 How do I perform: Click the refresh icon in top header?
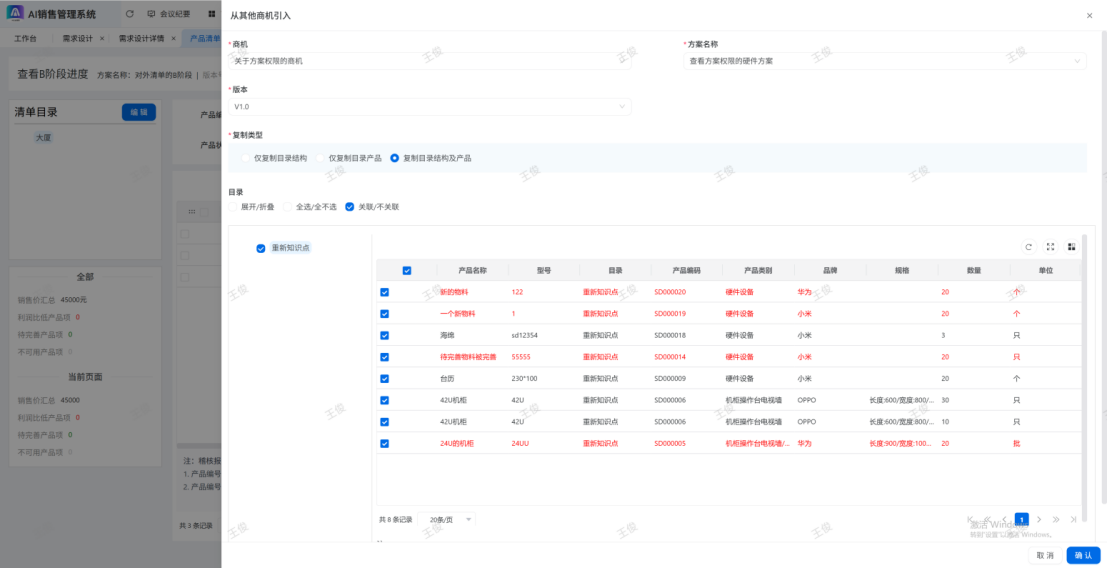pos(130,15)
